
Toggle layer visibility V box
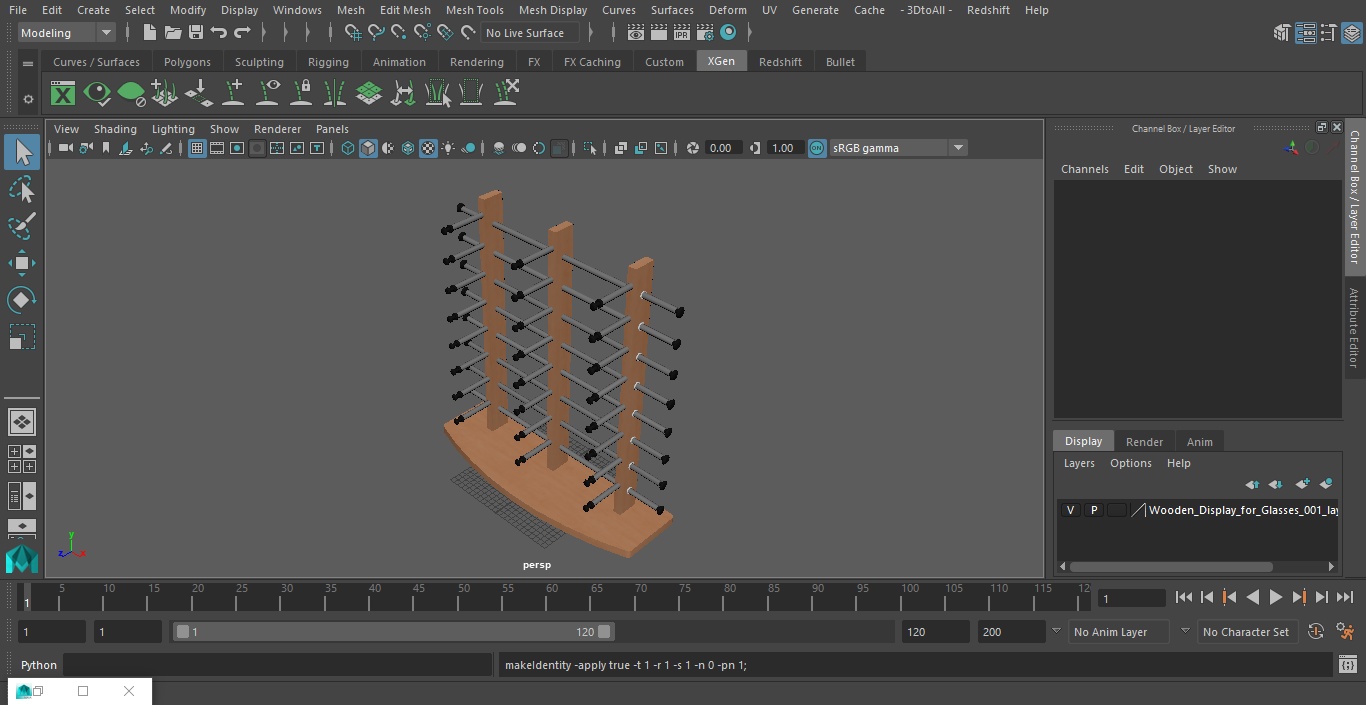1070,510
